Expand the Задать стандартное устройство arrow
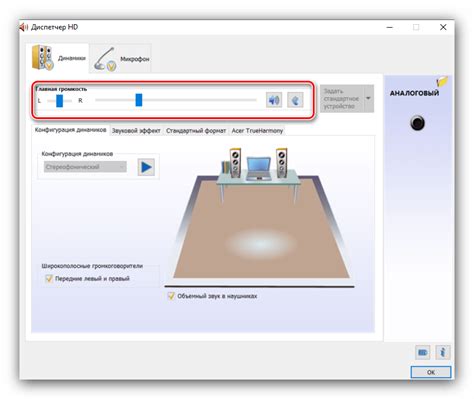474x399 pixels. pos(368,98)
